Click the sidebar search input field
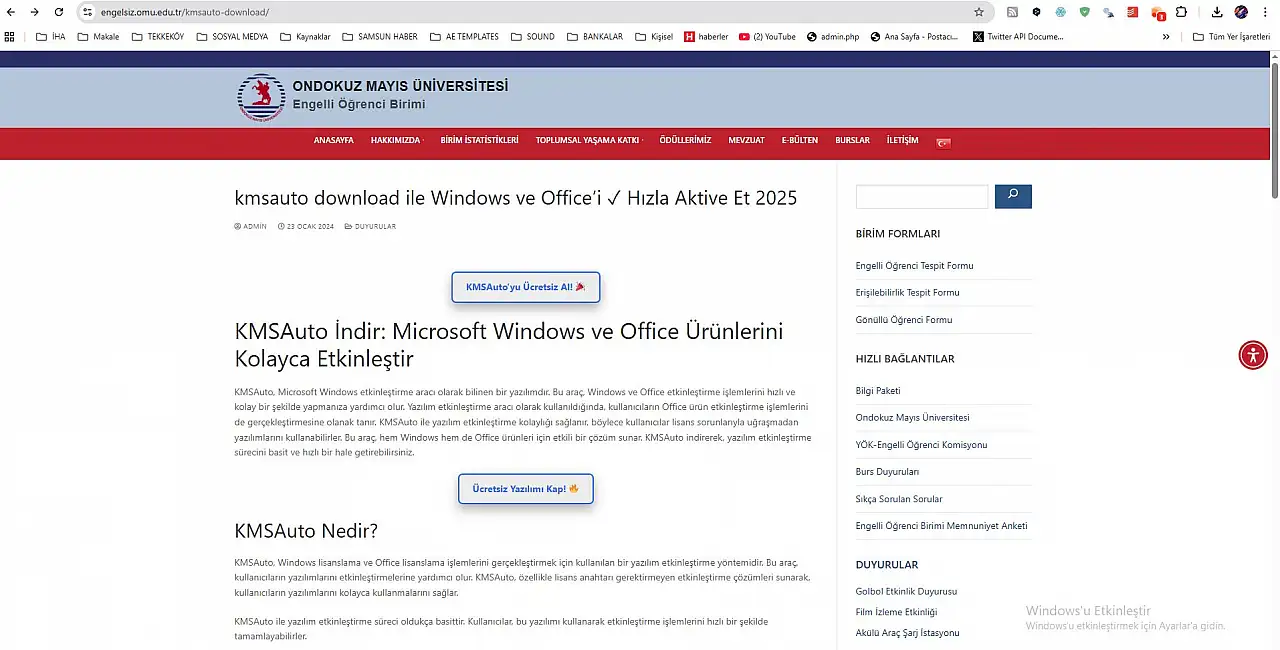The image size is (1280, 650). tap(921, 197)
